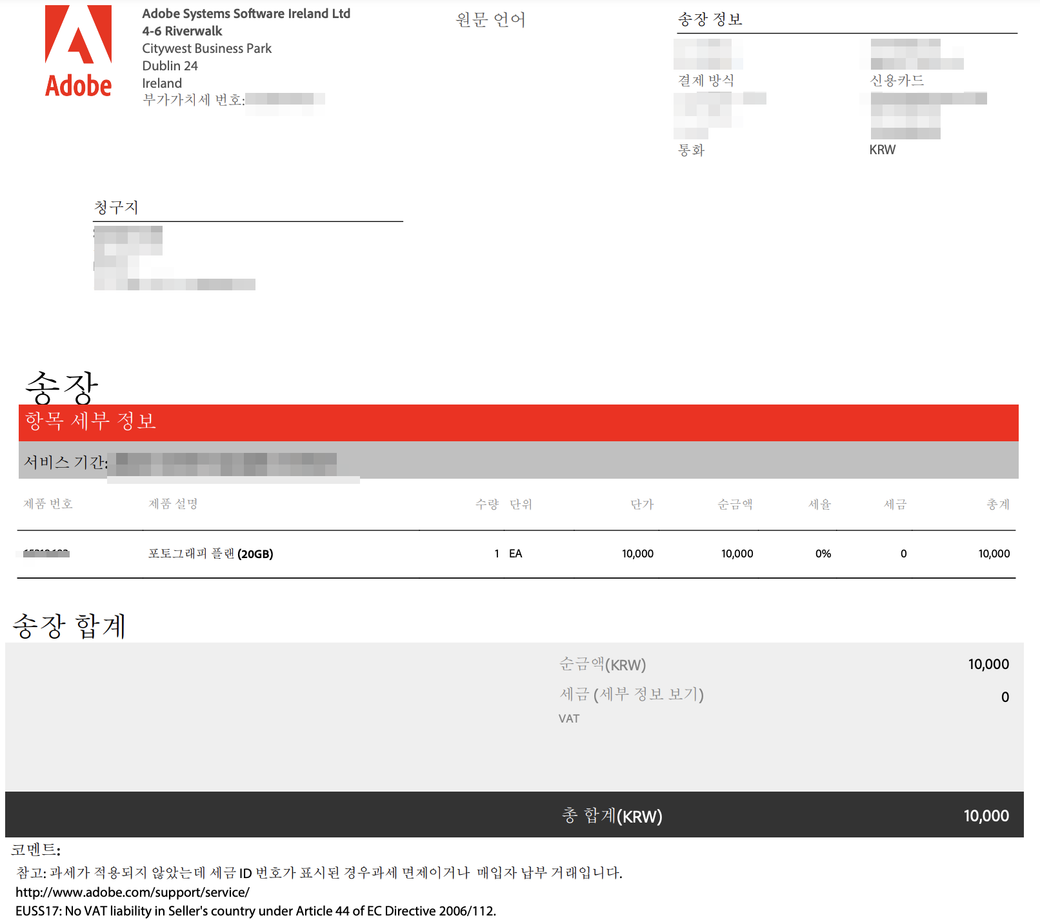Click the EUSS17 VAT liability note
Image resolution: width=1040 pixels, height=920 pixels.
[x=255, y=910]
